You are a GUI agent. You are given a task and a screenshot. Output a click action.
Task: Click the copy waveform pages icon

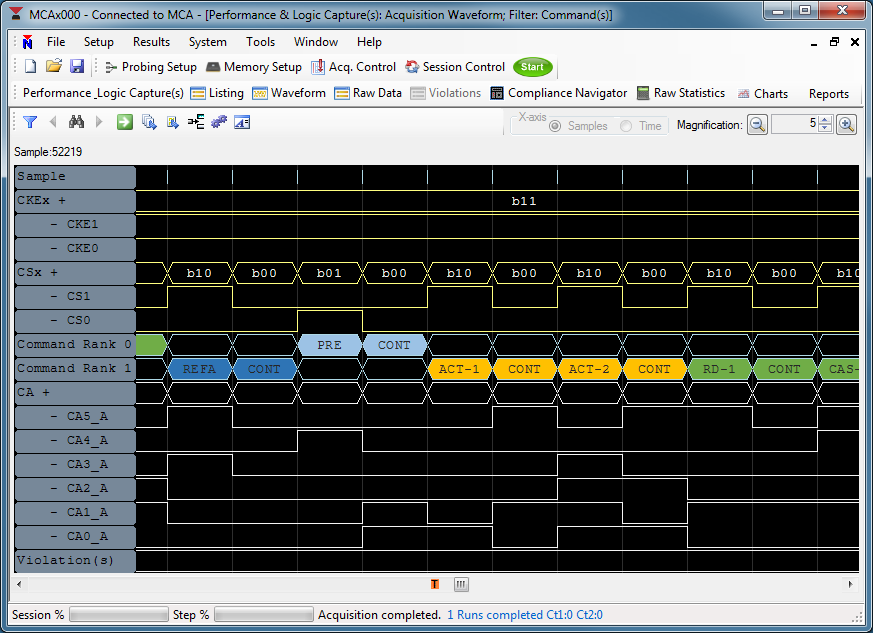pyautogui.click(x=149, y=122)
